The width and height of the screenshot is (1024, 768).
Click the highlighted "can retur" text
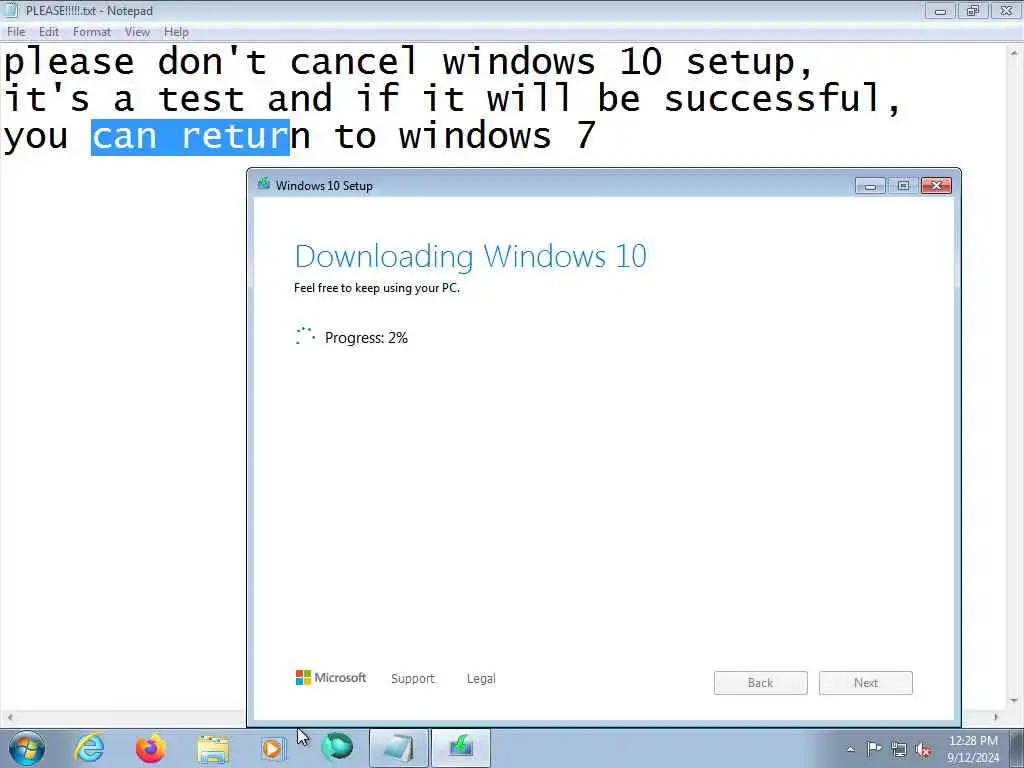[x=190, y=136]
